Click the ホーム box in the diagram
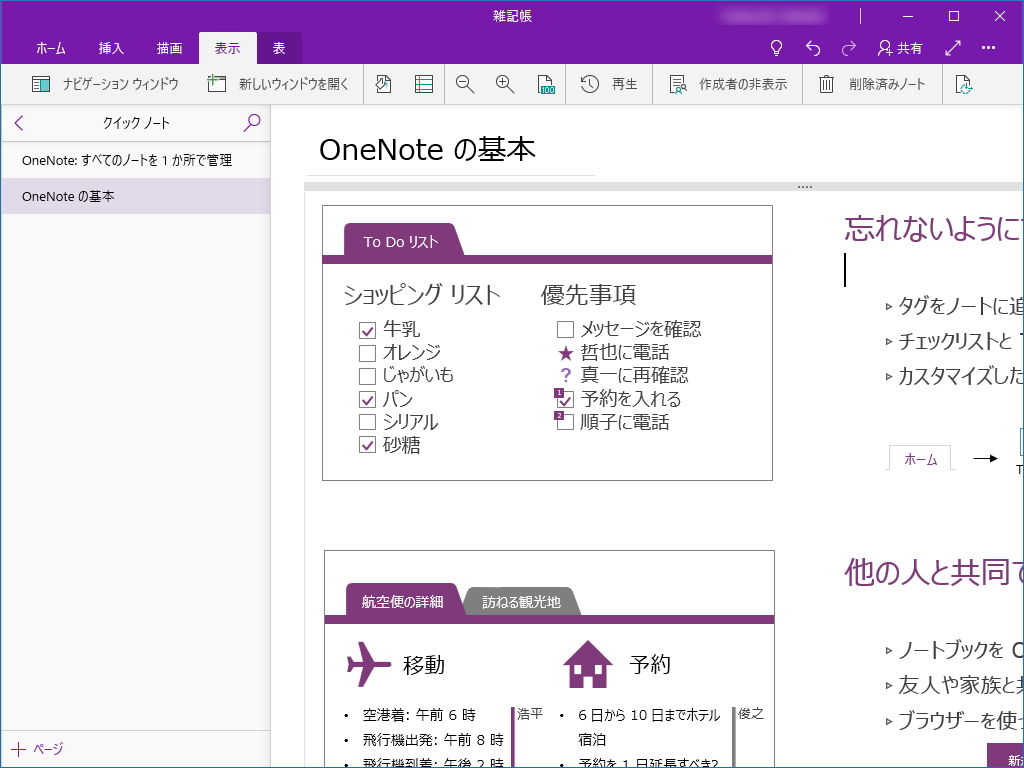 pos(920,459)
